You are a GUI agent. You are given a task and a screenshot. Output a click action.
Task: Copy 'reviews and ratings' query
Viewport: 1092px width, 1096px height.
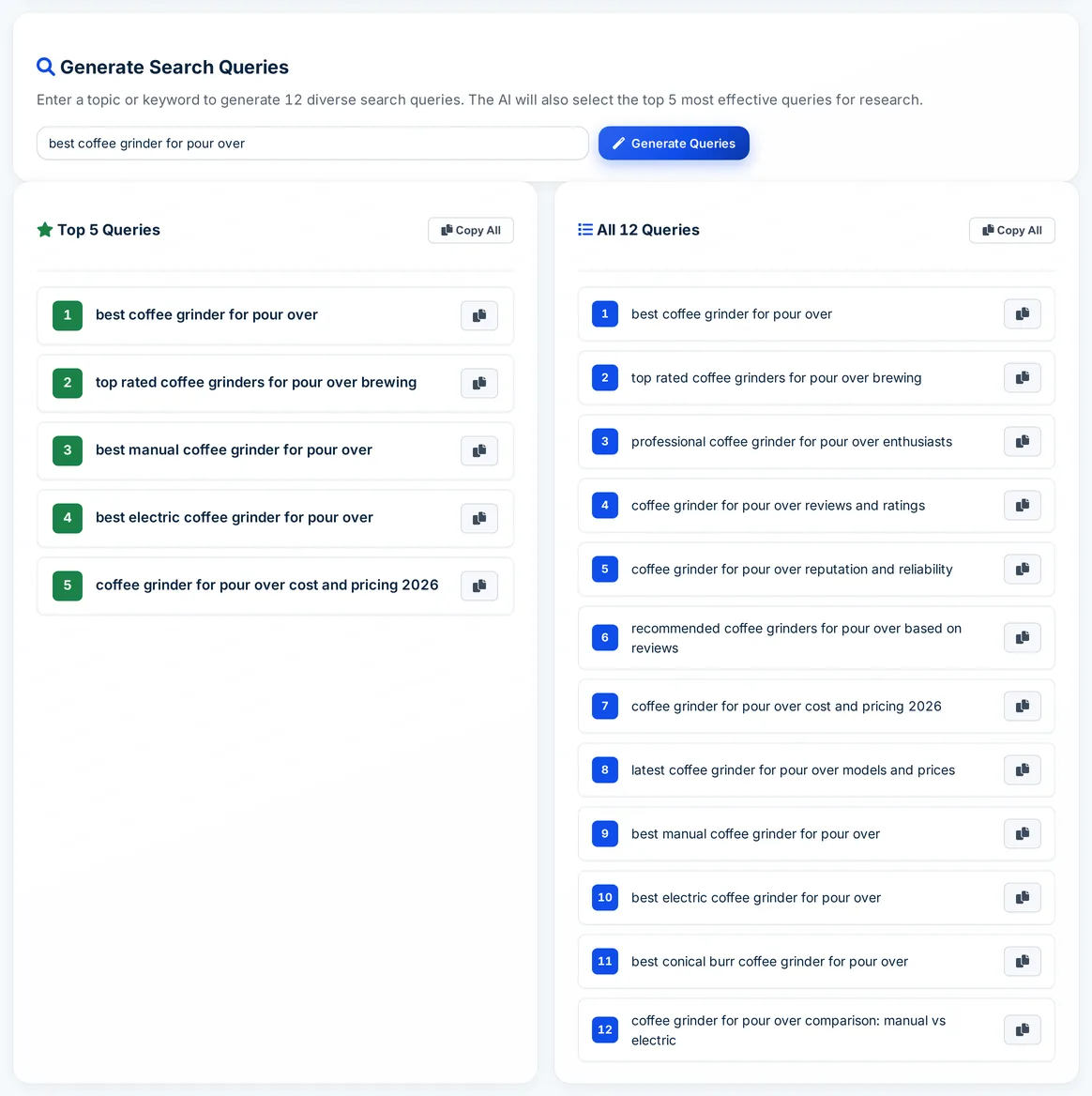point(1023,506)
